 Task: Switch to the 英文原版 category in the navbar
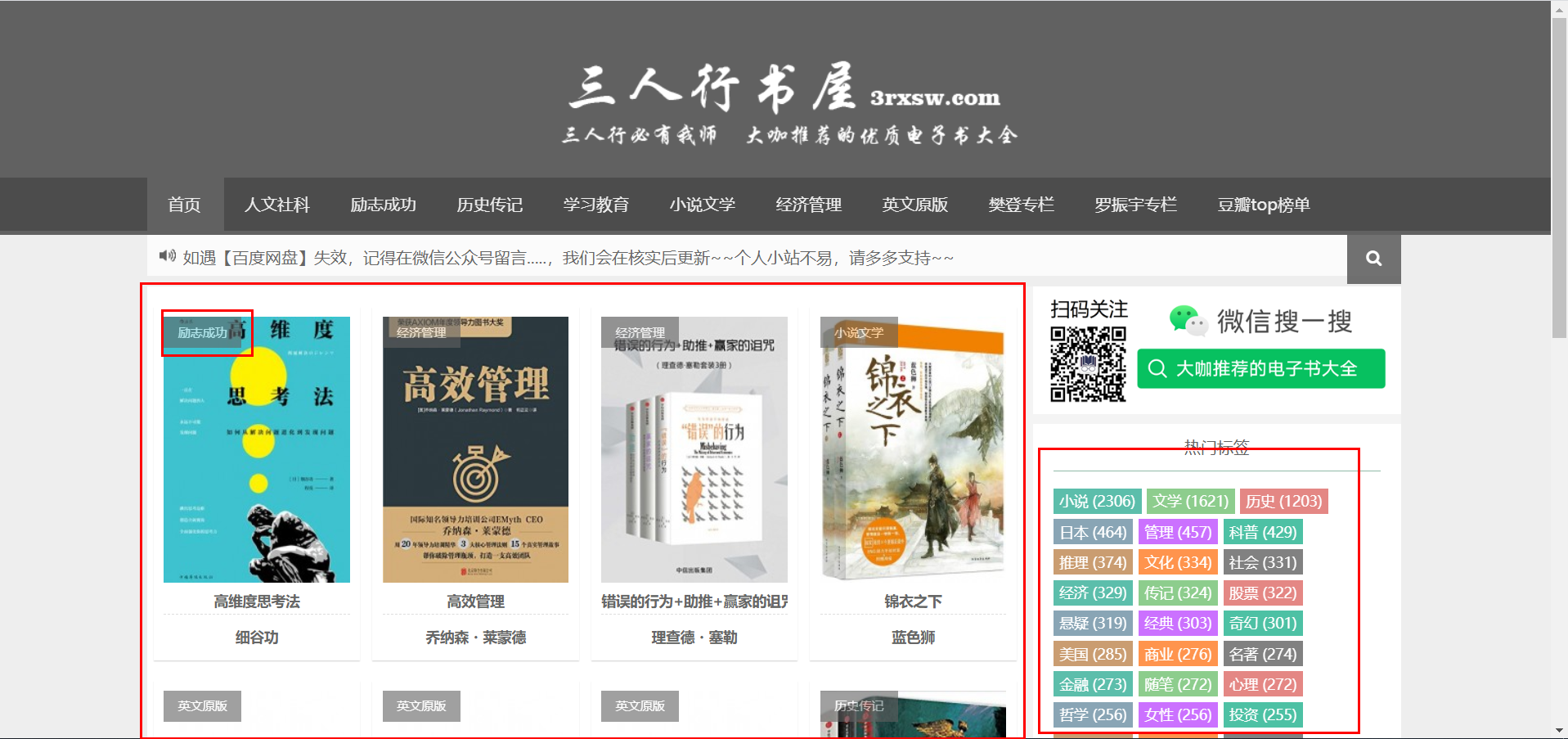point(914,205)
